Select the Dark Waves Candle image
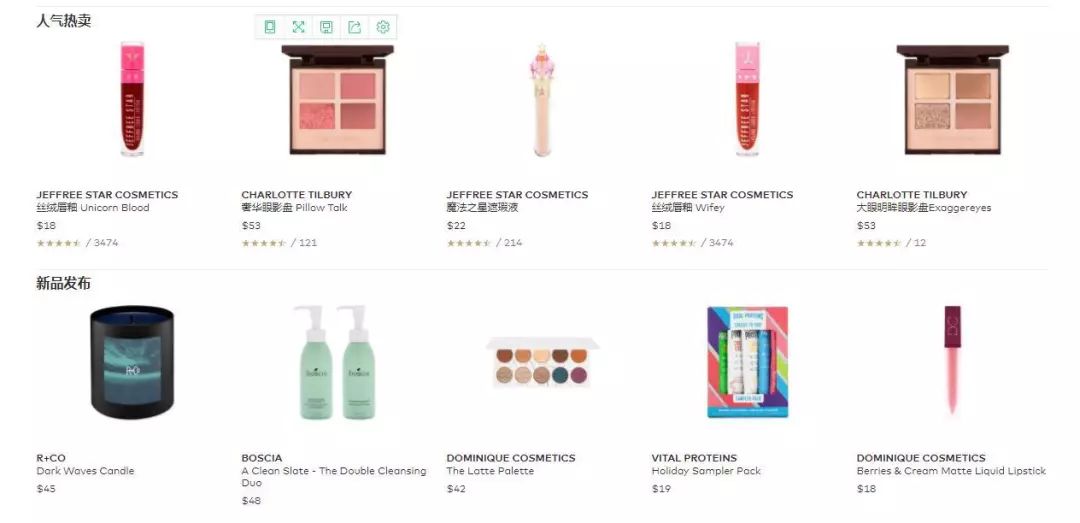 (x=132, y=362)
